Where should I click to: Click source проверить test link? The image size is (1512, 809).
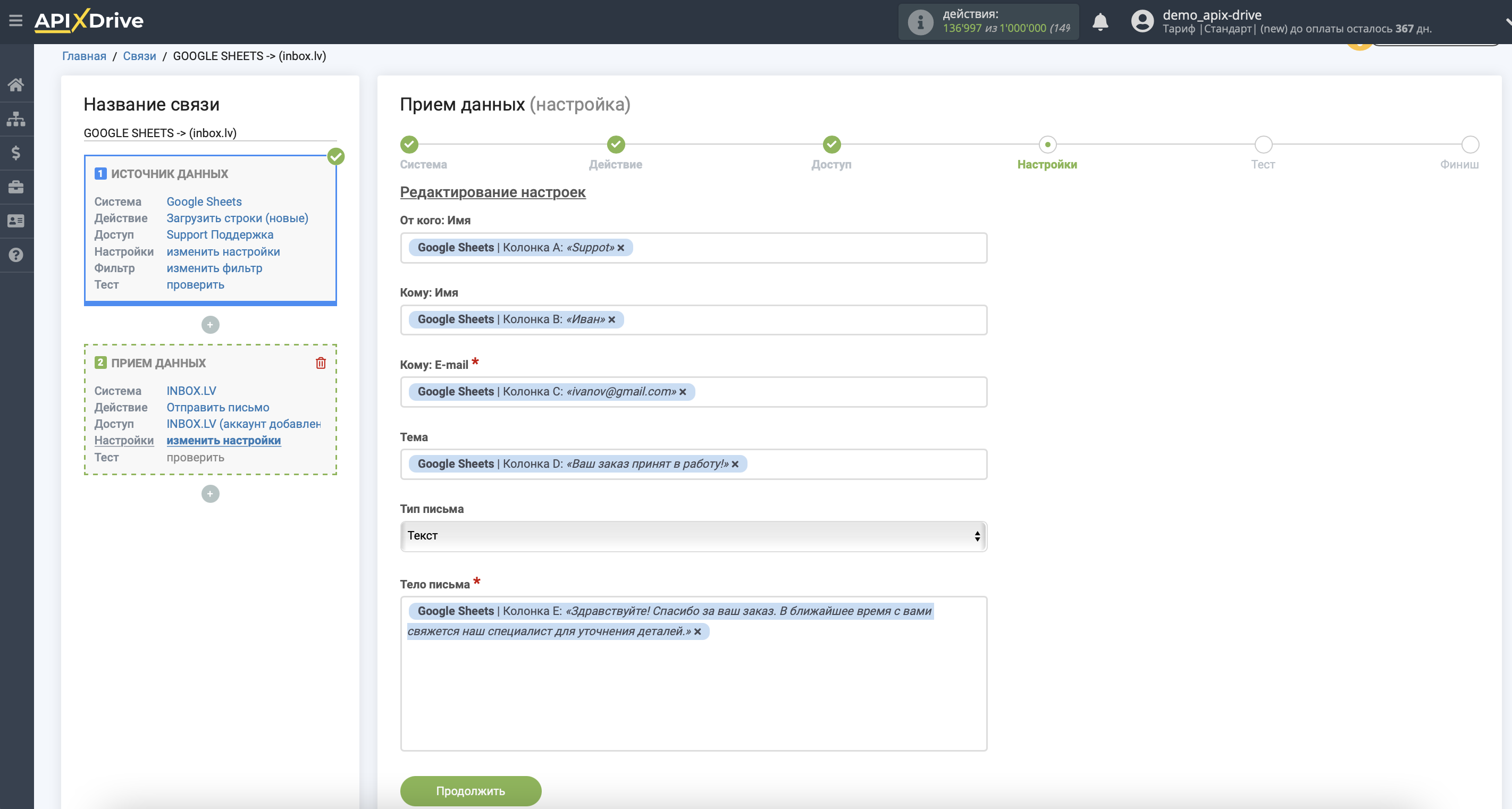[x=195, y=284]
